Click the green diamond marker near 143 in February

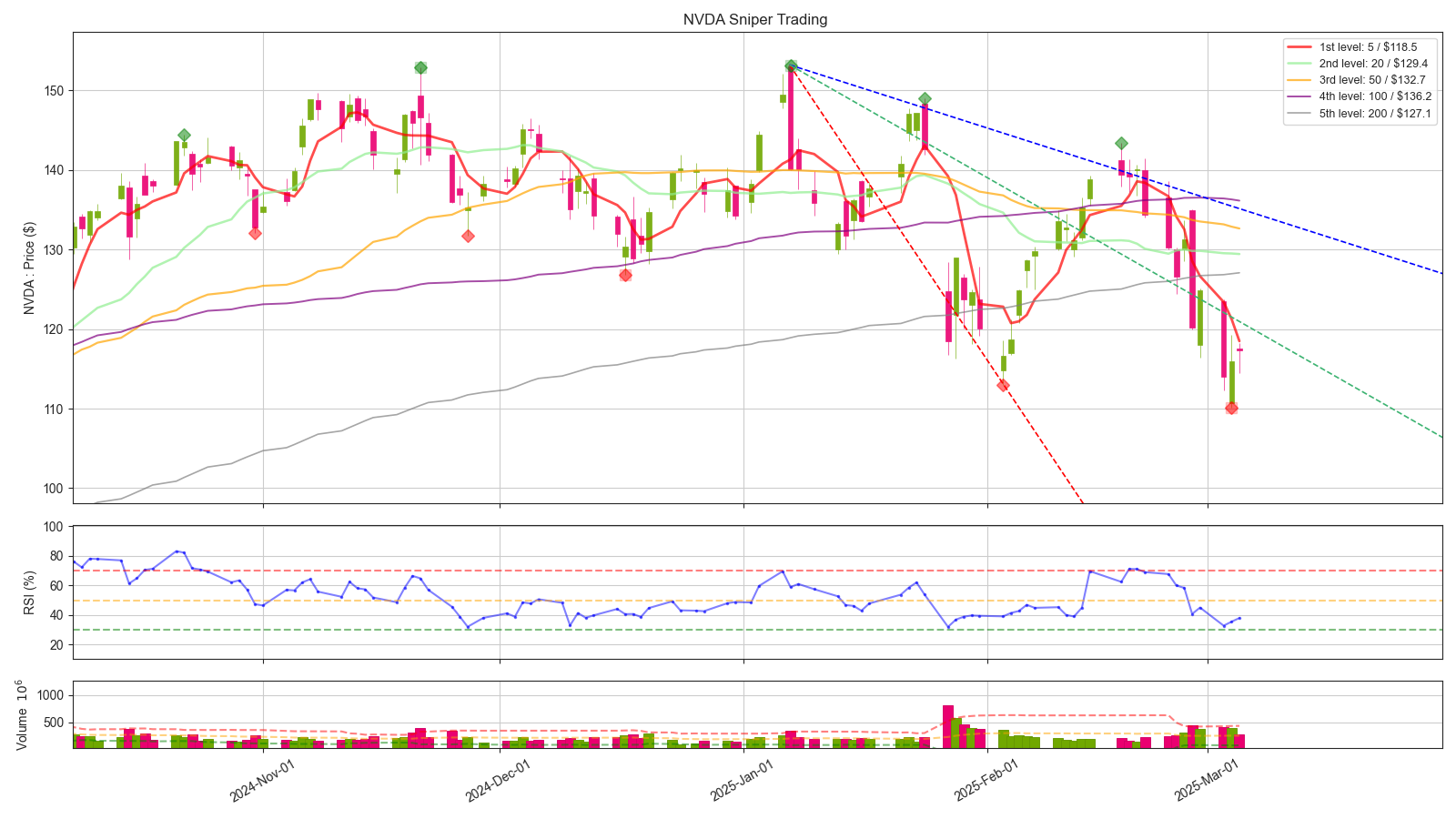coord(1121,143)
